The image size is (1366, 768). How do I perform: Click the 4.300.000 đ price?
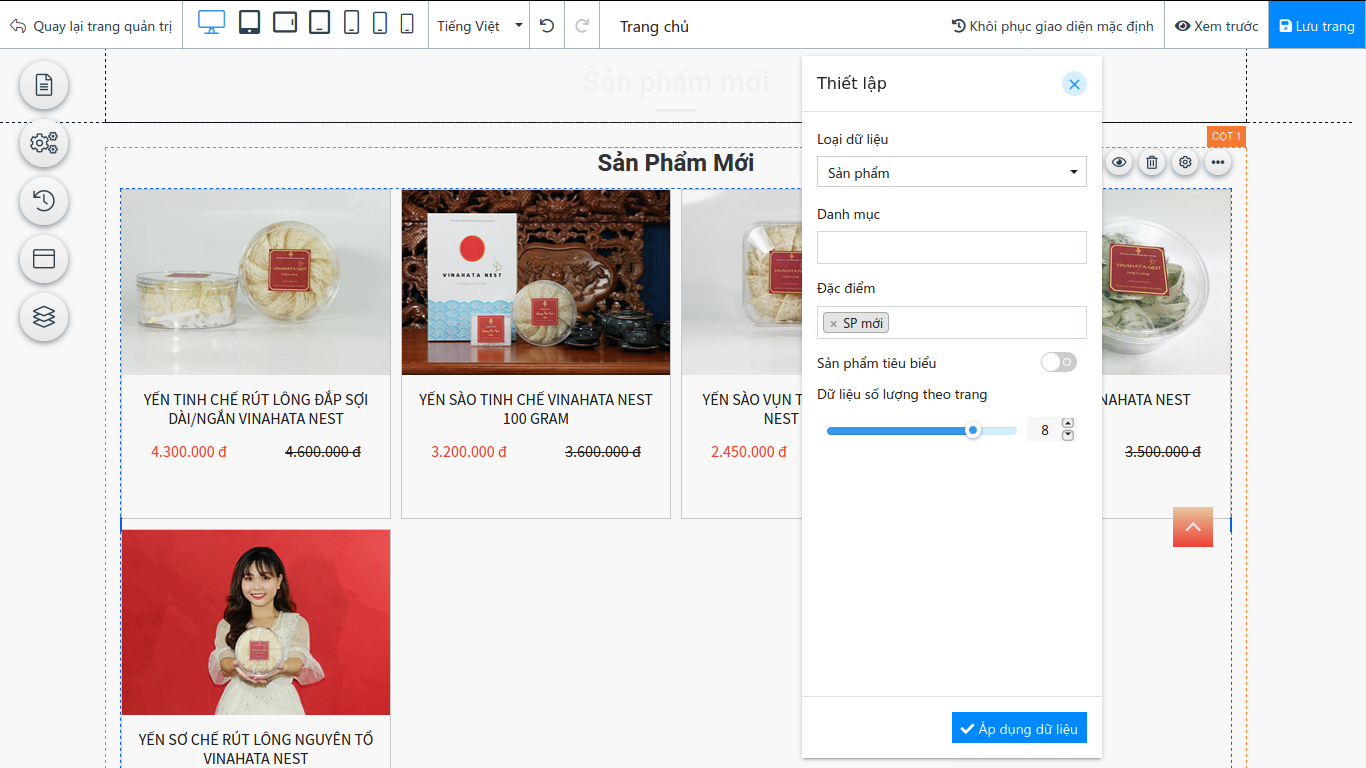pos(189,452)
